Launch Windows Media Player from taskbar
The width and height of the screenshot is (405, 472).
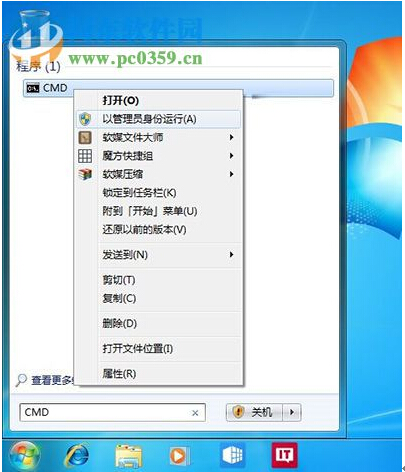coord(180,455)
